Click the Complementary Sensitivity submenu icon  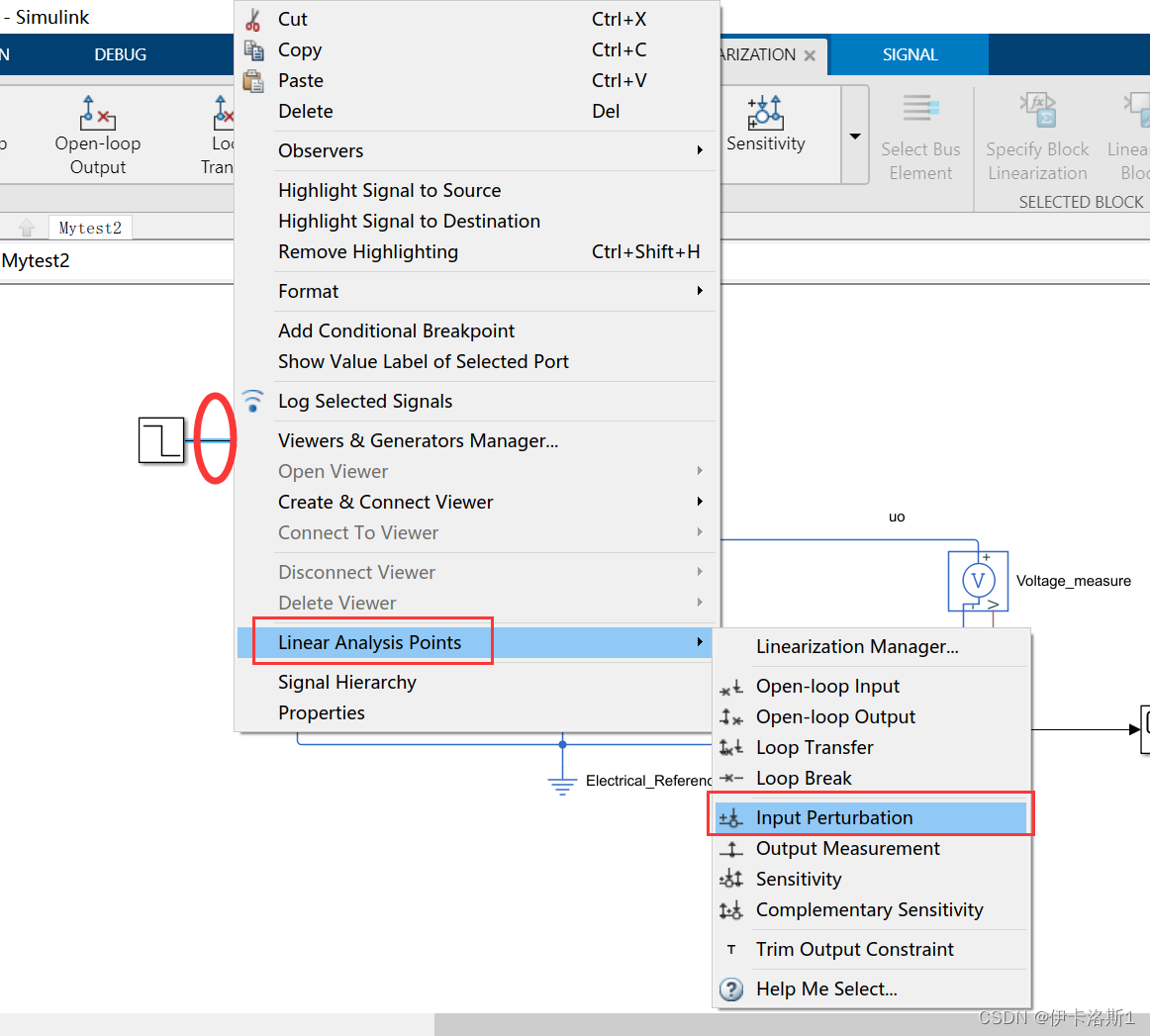point(731,910)
